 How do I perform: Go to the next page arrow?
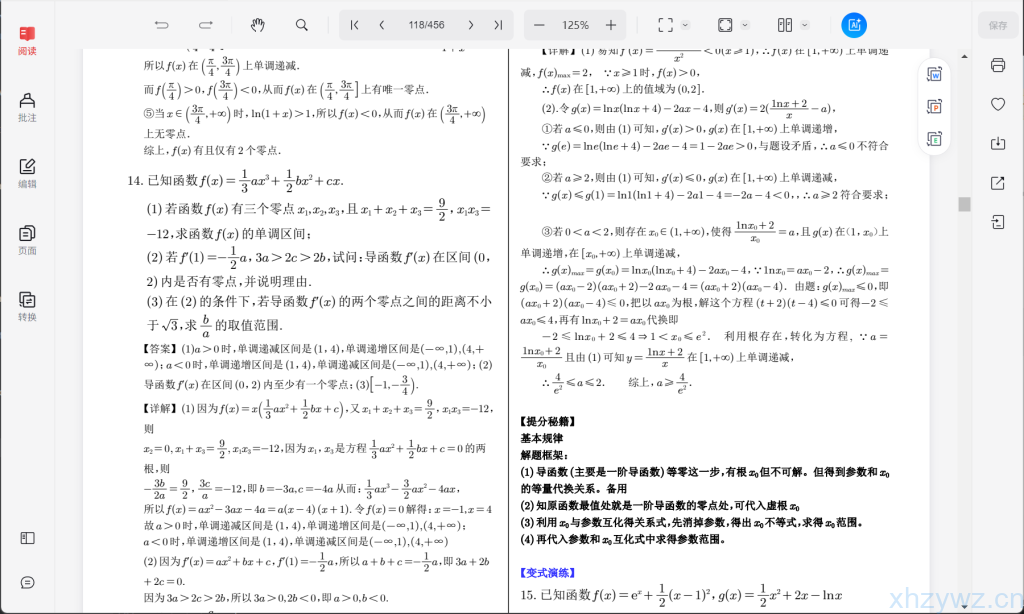tap(469, 25)
